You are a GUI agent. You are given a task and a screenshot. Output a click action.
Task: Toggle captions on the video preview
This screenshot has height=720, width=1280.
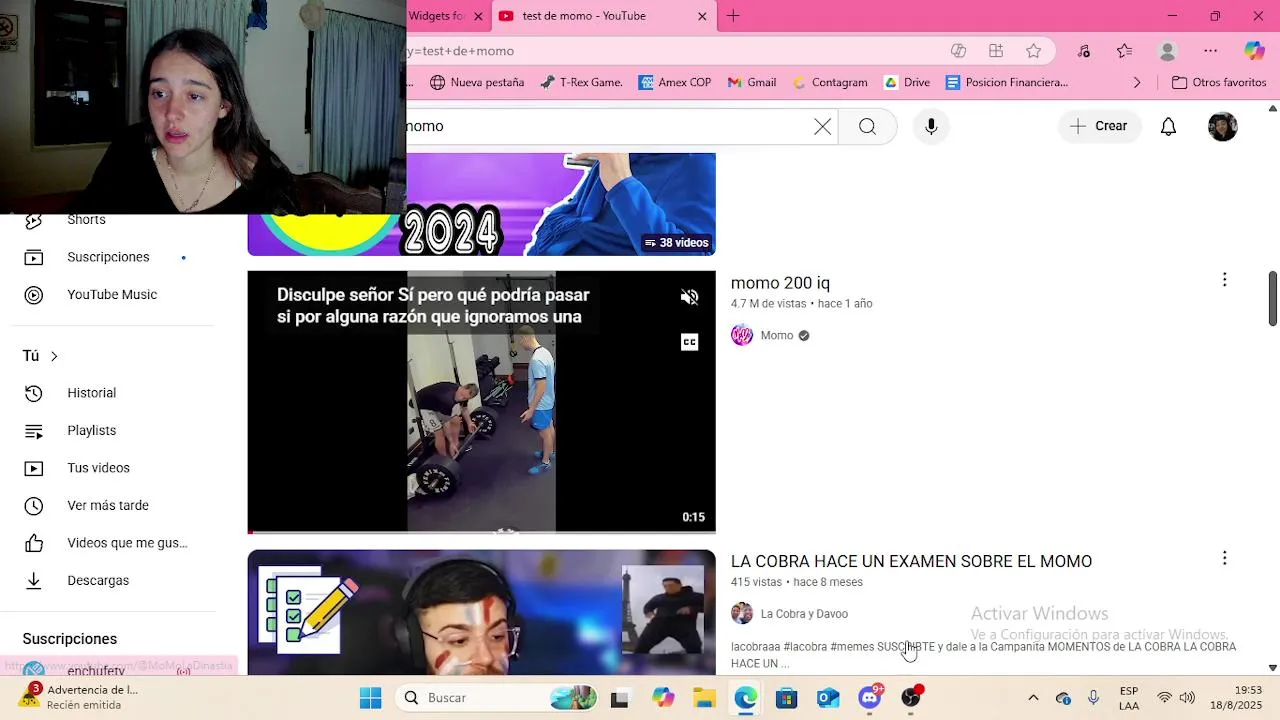pos(689,342)
